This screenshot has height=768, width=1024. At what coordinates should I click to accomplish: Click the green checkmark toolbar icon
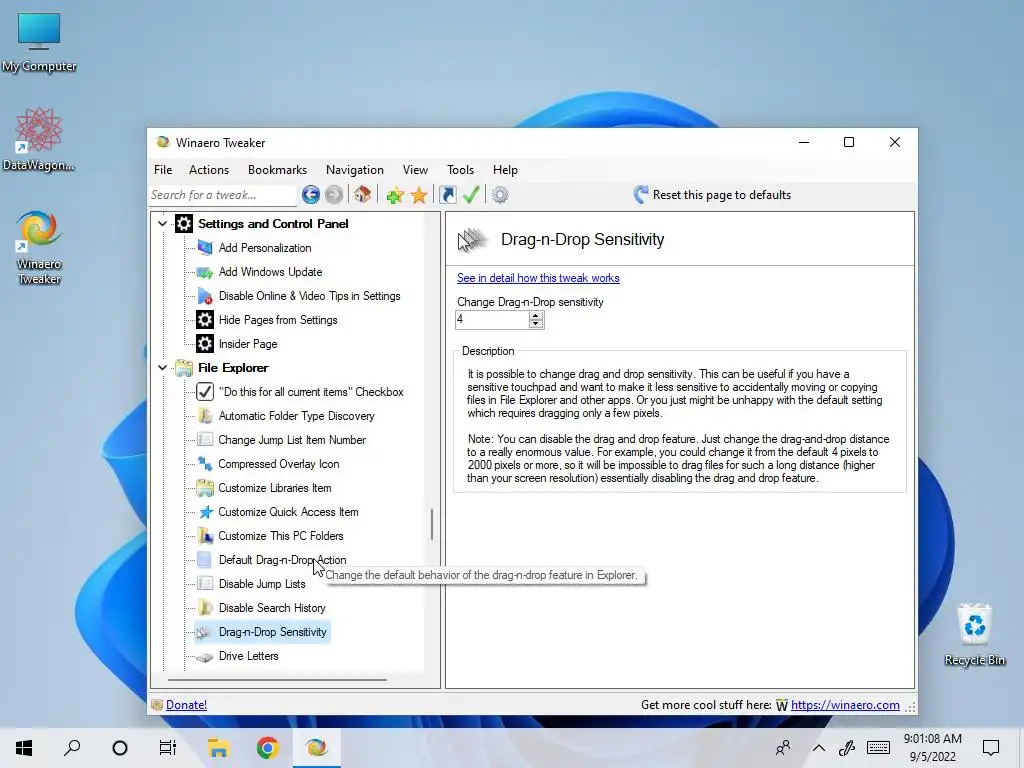[x=471, y=195]
